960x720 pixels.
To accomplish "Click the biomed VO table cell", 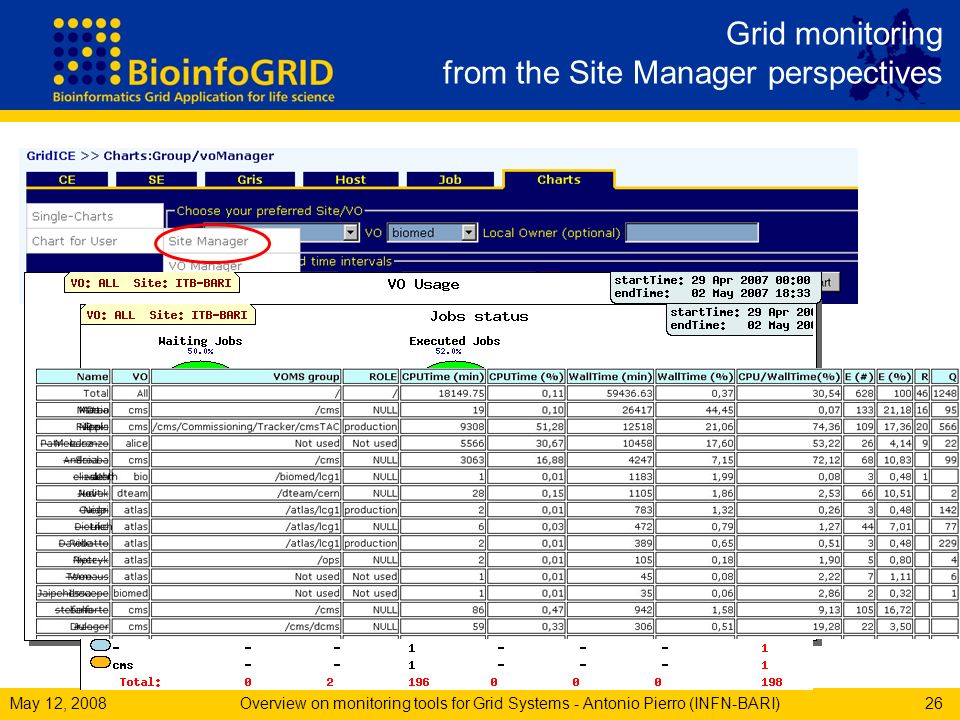I will [131, 593].
